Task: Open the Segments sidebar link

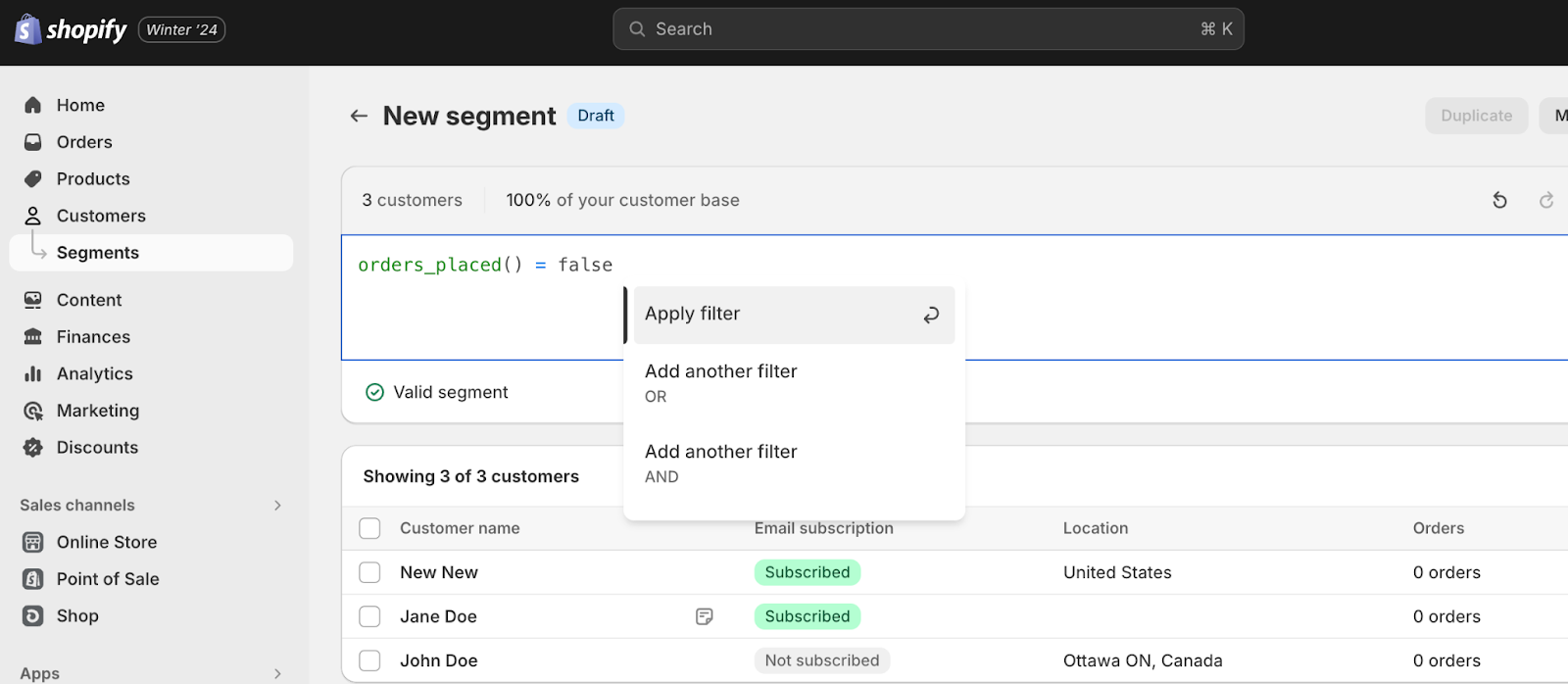Action: (98, 253)
